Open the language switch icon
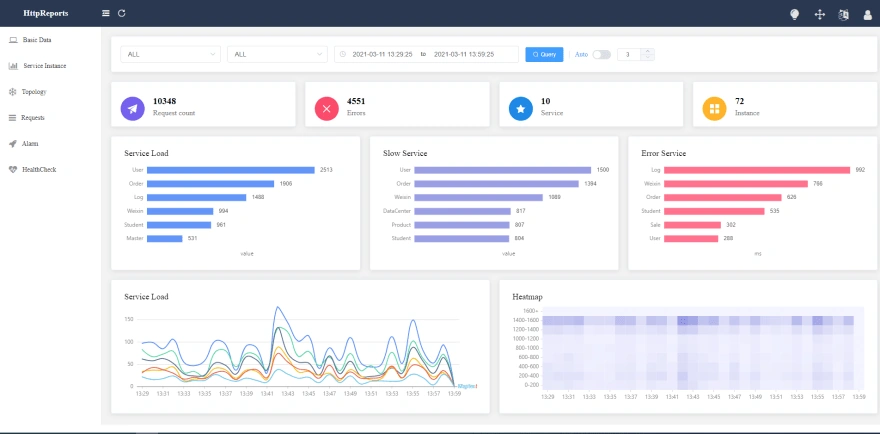 pos(844,15)
